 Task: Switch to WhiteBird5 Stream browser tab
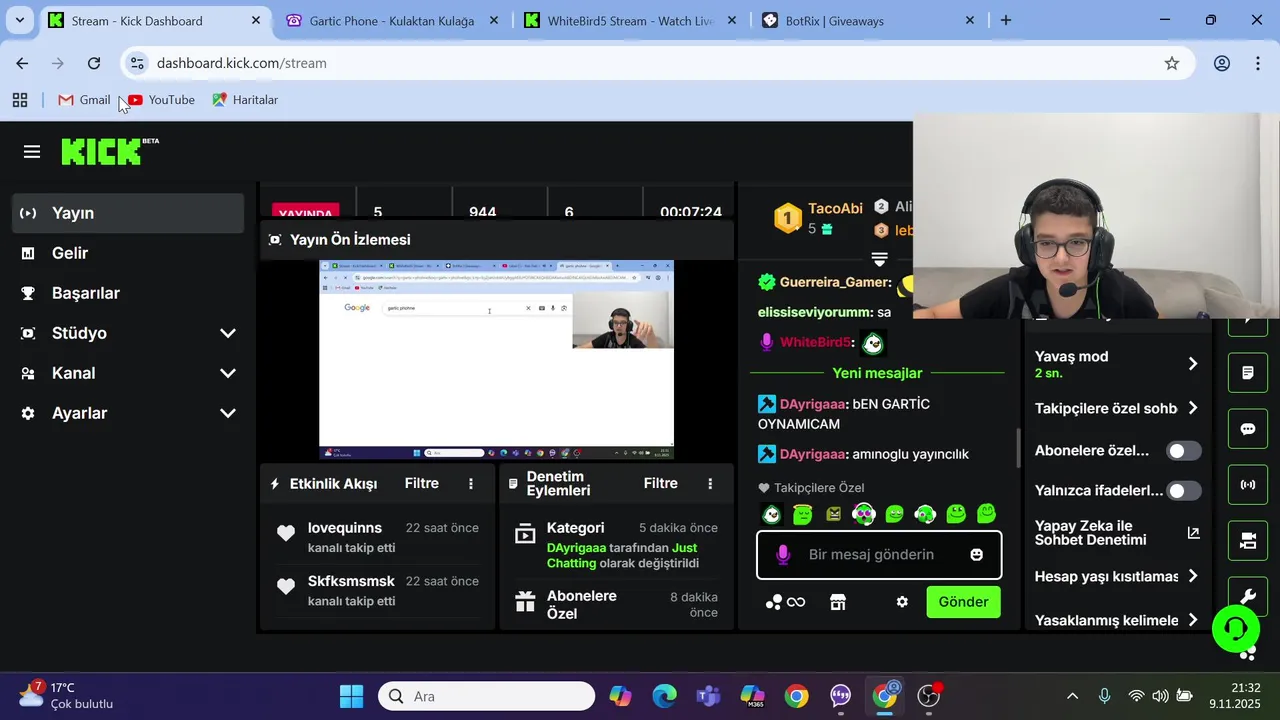point(630,20)
